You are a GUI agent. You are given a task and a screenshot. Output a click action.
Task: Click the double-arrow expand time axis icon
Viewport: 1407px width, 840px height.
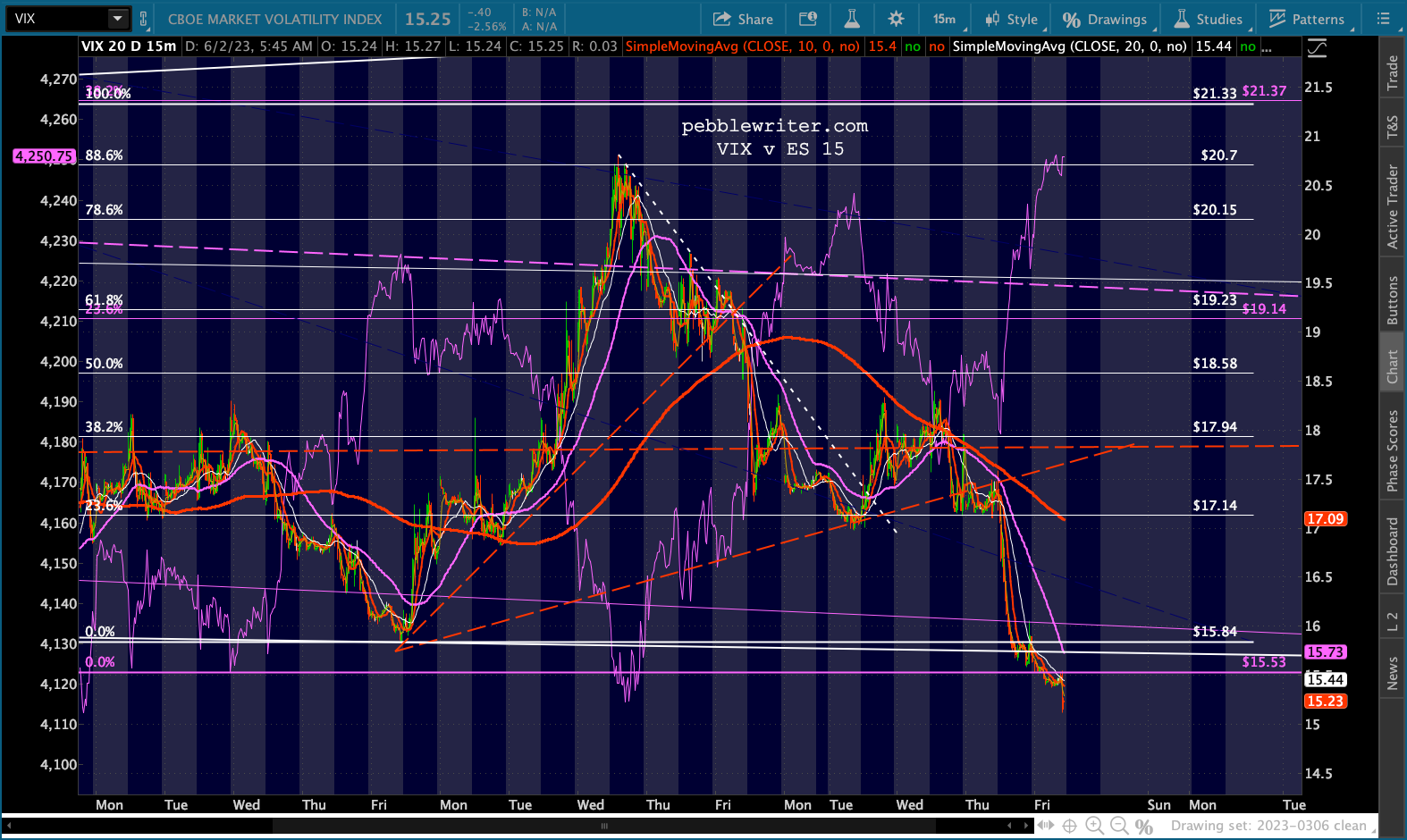point(1045,826)
